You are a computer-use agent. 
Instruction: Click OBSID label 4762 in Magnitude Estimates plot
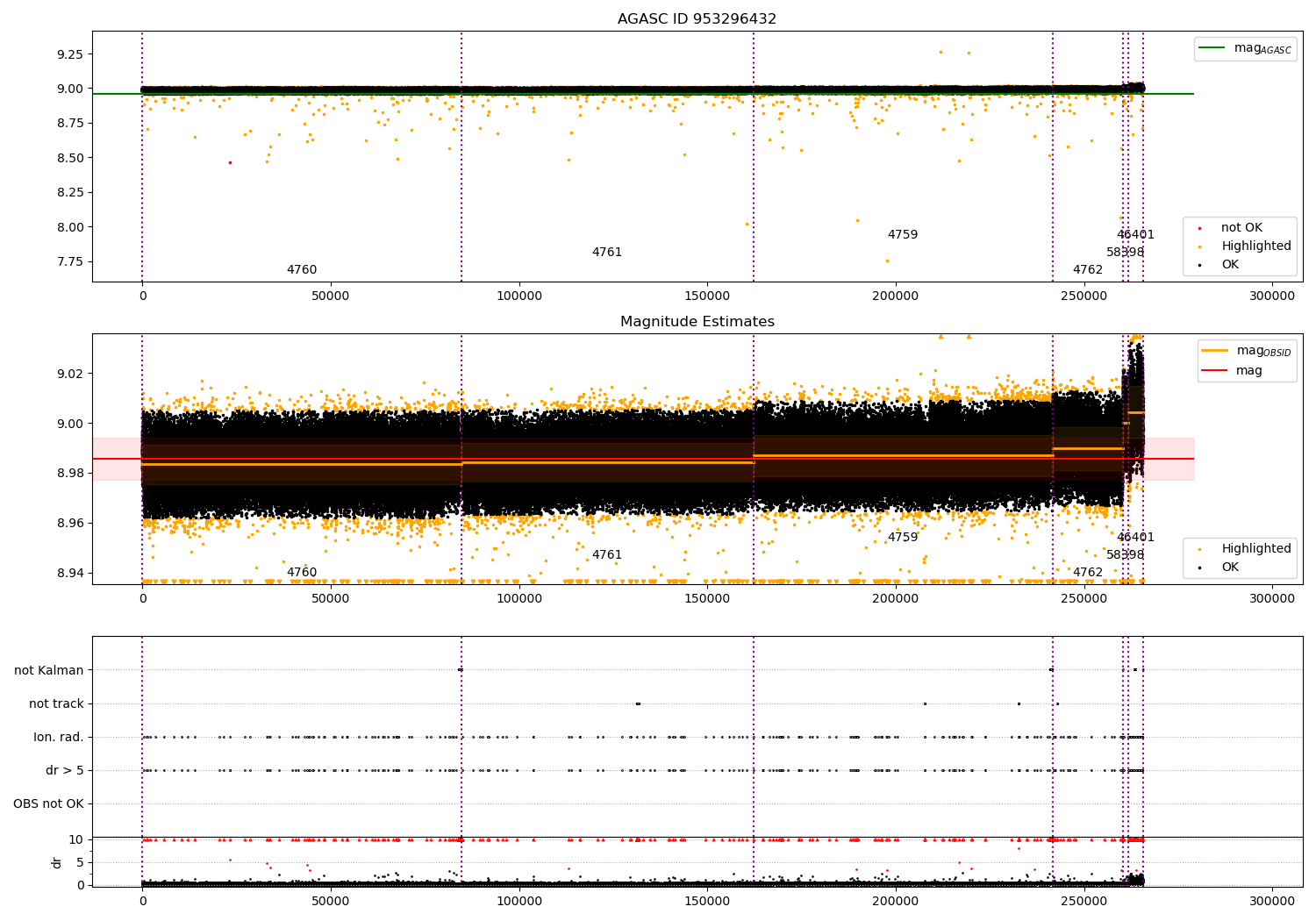pos(1088,573)
